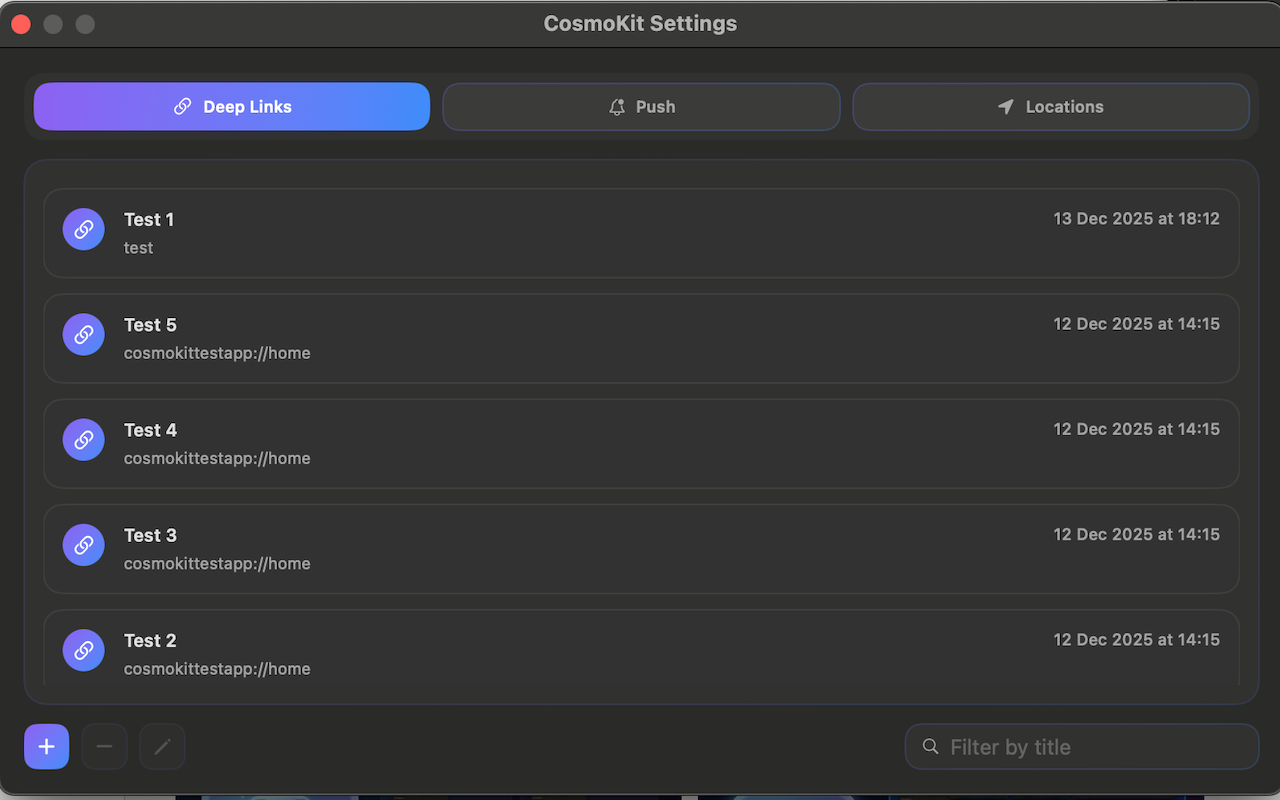The width and height of the screenshot is (1280, 800).
Task: Click the link icon beside Test 3
Action: point(84,545)
